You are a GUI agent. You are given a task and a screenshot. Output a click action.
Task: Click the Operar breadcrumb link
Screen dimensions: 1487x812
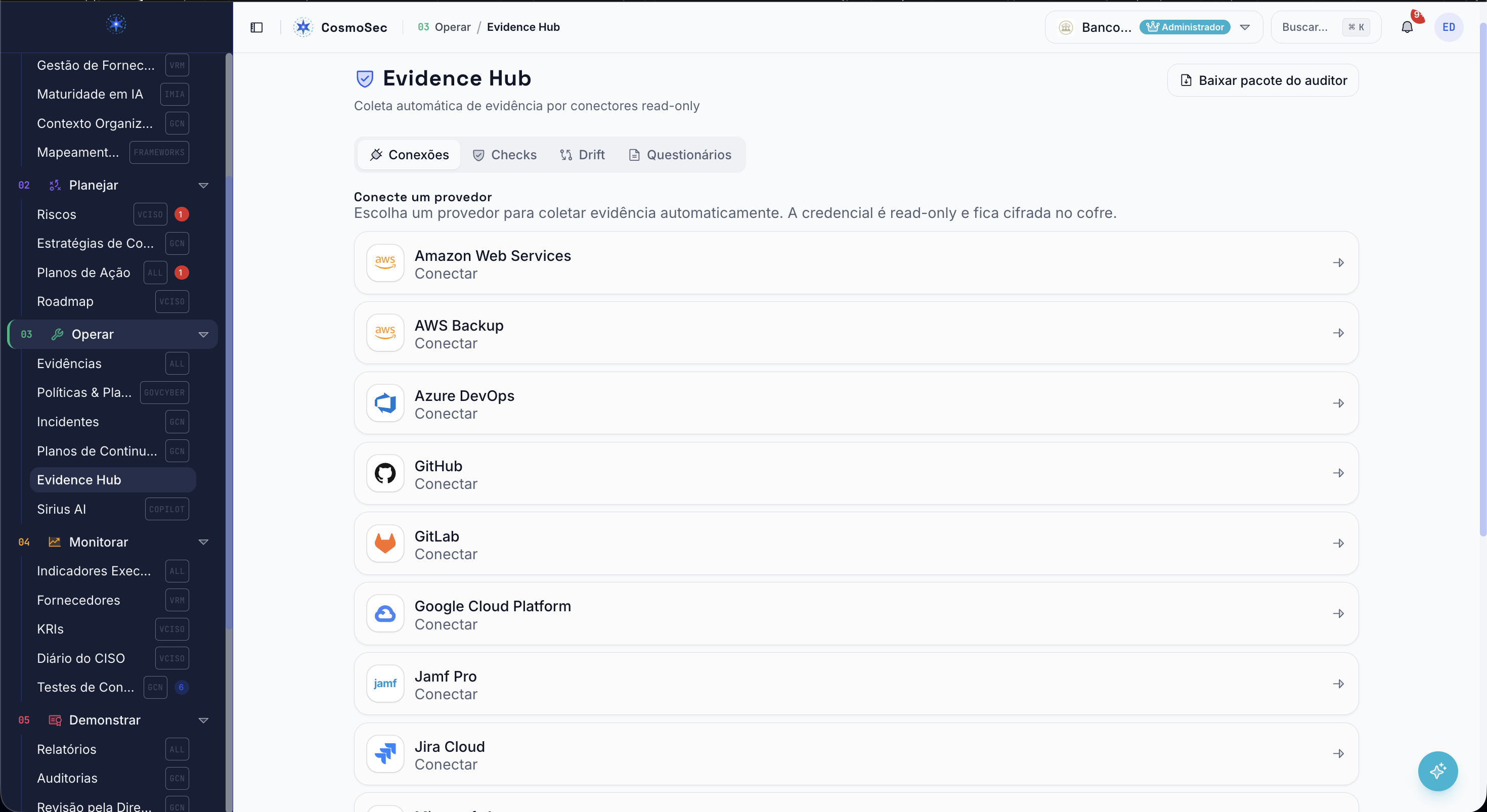[x=453, y=27]
